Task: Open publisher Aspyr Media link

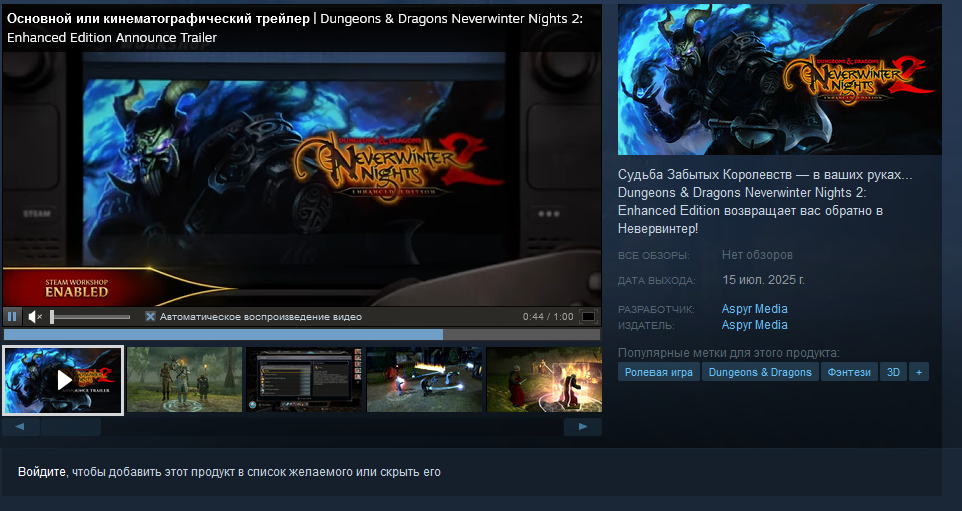Action: (754, 325)
